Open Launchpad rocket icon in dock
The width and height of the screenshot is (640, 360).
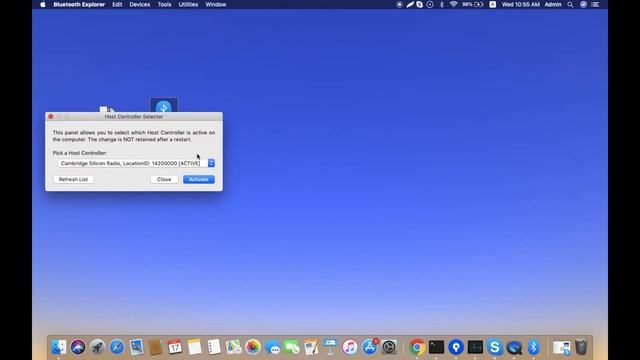[98, 347]
